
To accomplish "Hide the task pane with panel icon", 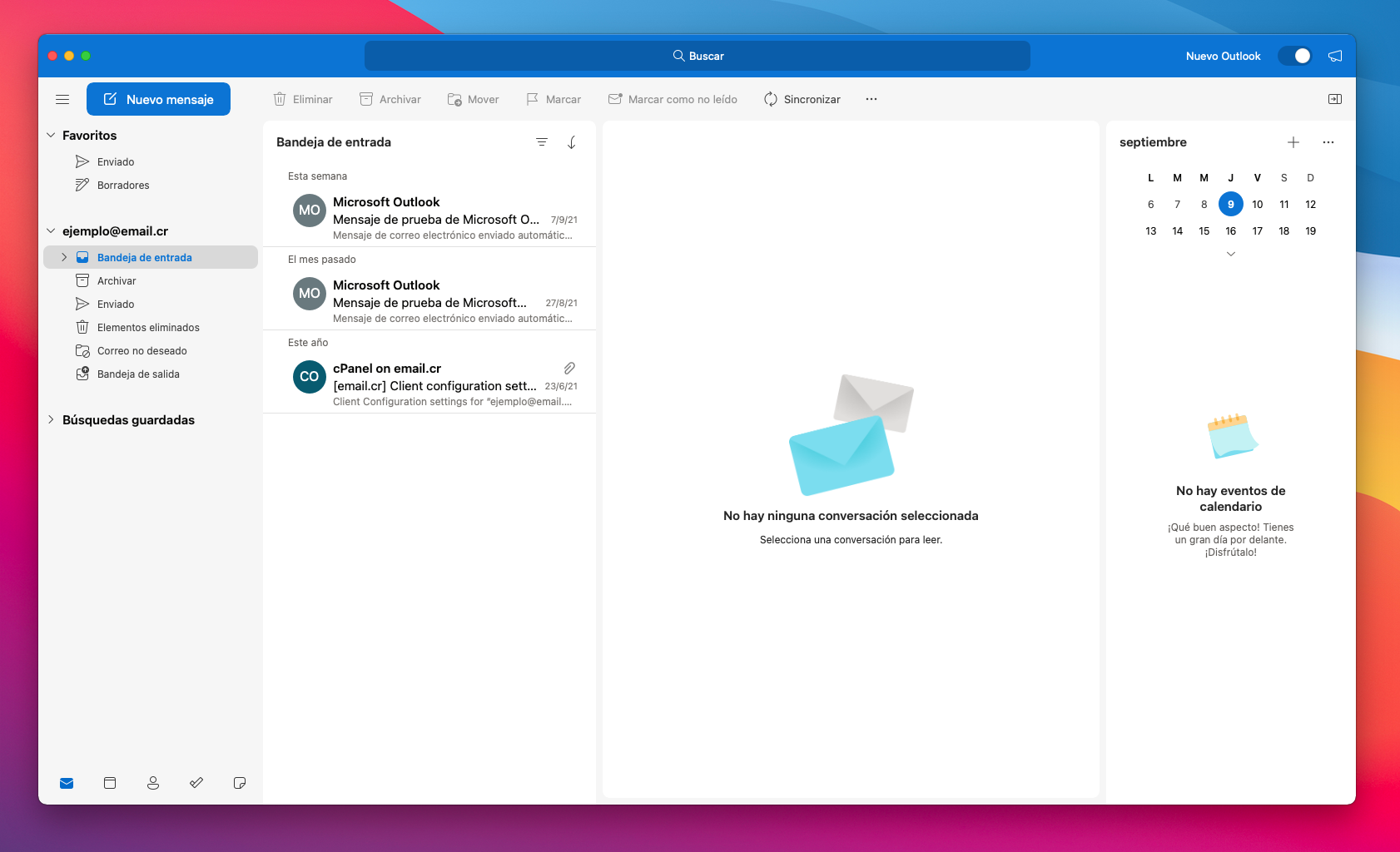I will [1335, 99].
